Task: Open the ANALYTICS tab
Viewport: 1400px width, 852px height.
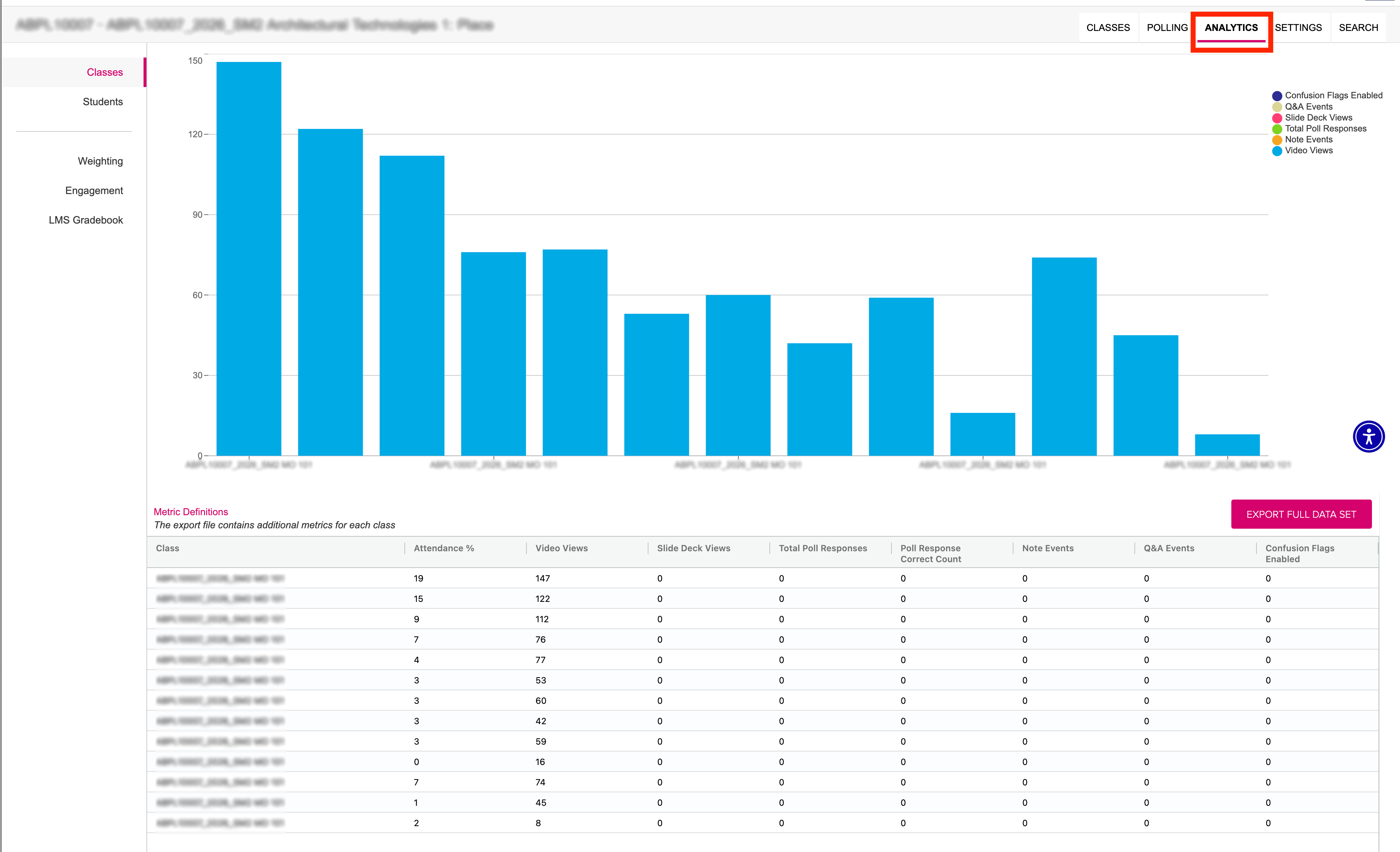Action: pos(1231,27)
